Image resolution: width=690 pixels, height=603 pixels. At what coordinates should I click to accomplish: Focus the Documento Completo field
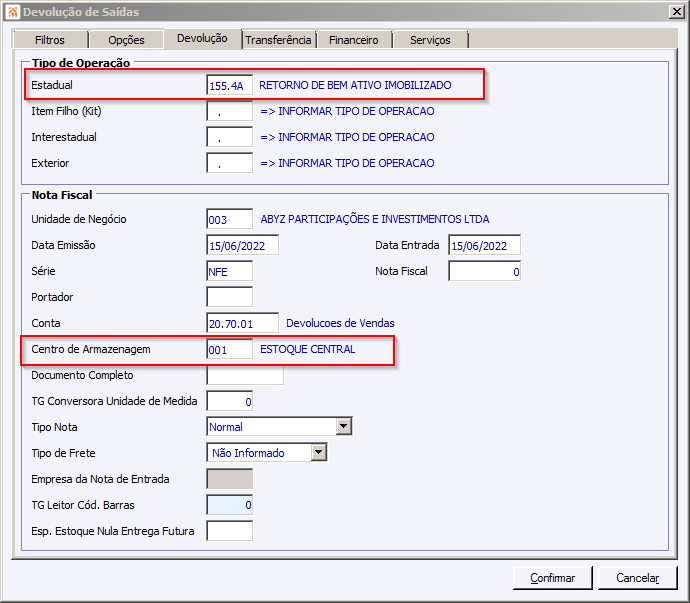245,375
